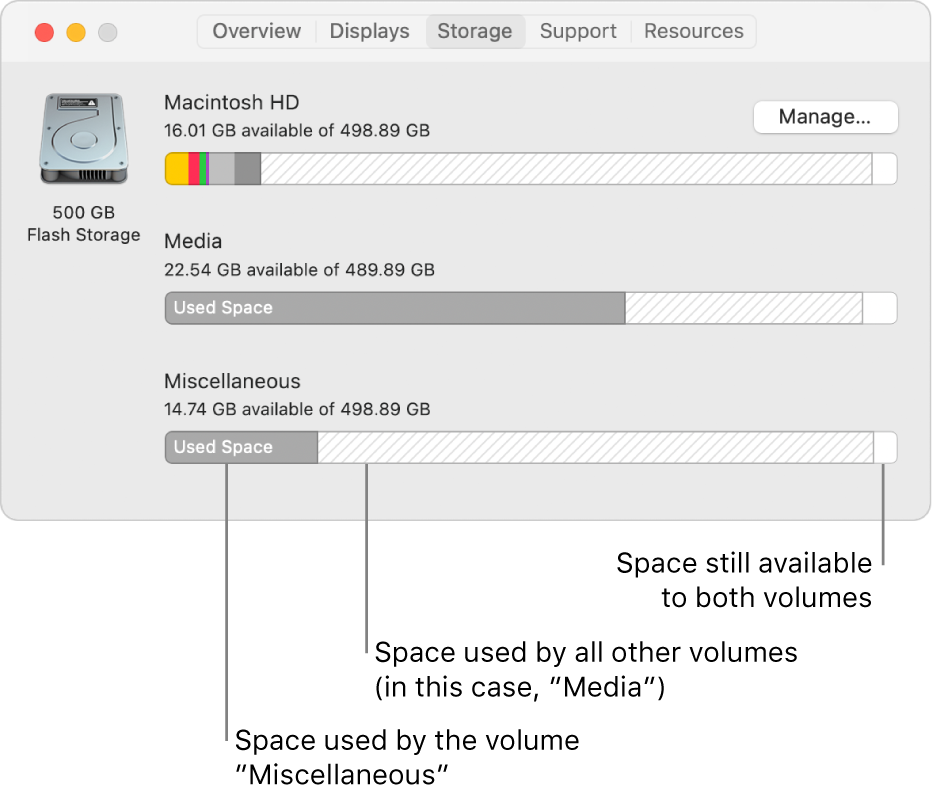This screenshot has height=798, width=934.
Task: Click the Macintosh HD volume name
Action: point(231,102)
